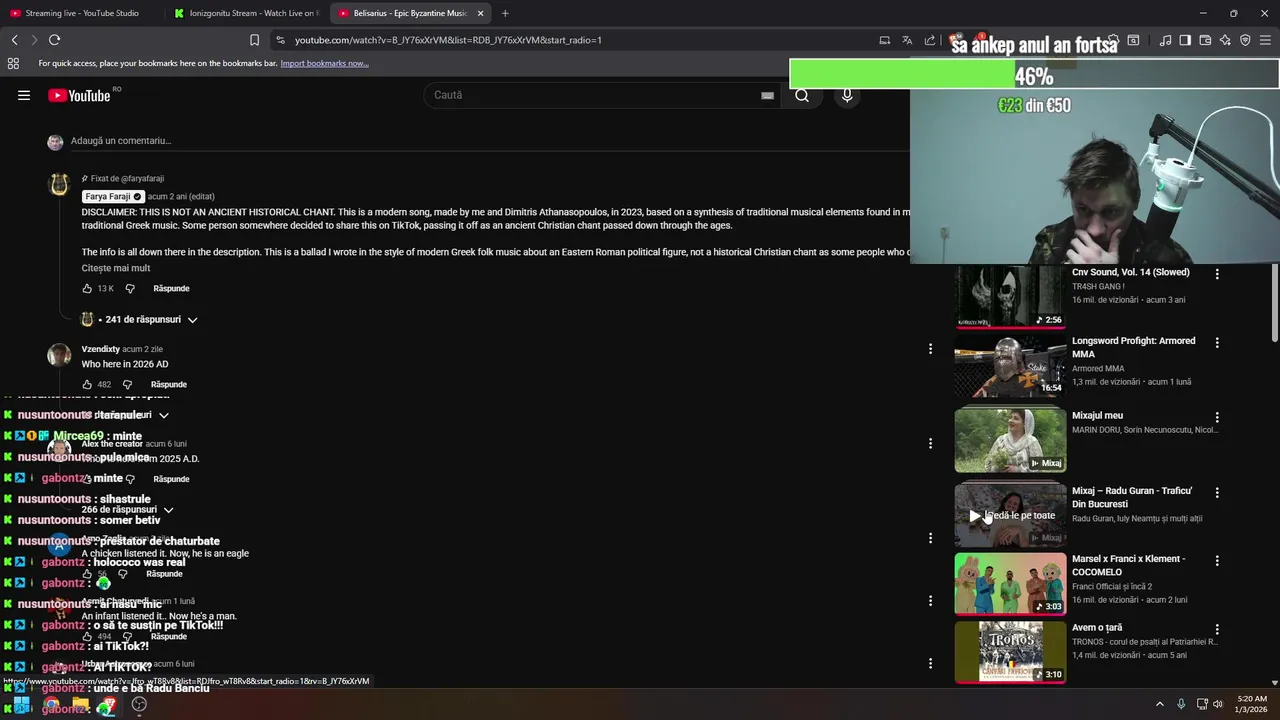Open options menu for Vzendixty comment
Viewport: 1280px width, 720px height.
coord(930,349)
